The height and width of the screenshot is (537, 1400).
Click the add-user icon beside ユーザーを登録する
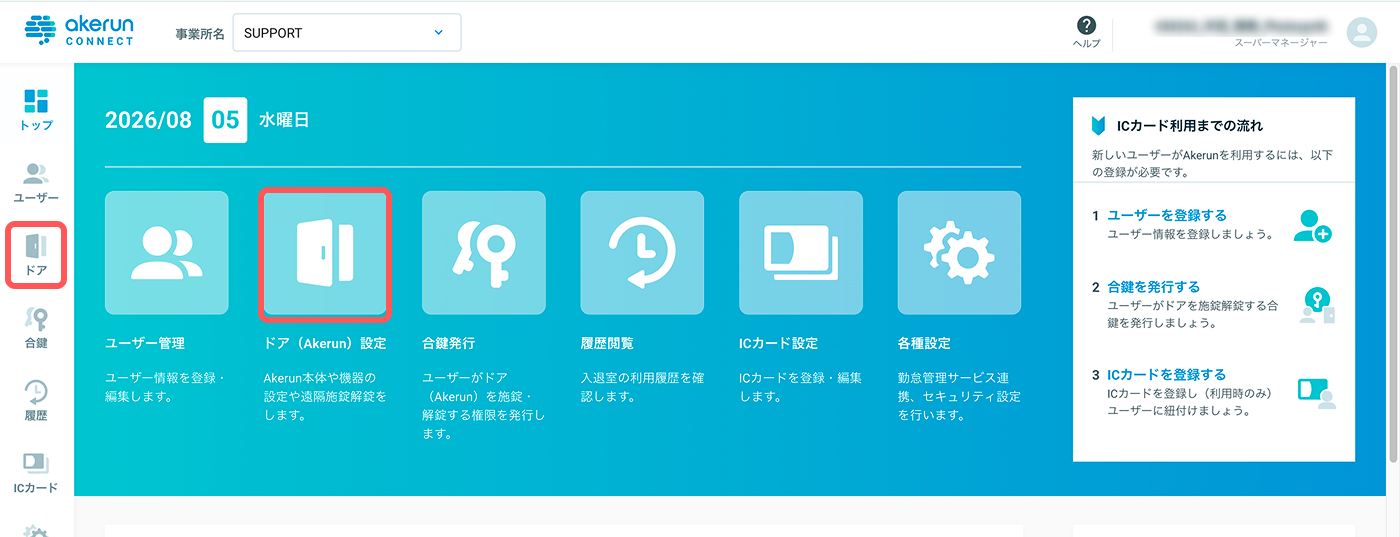tap(1312, 226)
